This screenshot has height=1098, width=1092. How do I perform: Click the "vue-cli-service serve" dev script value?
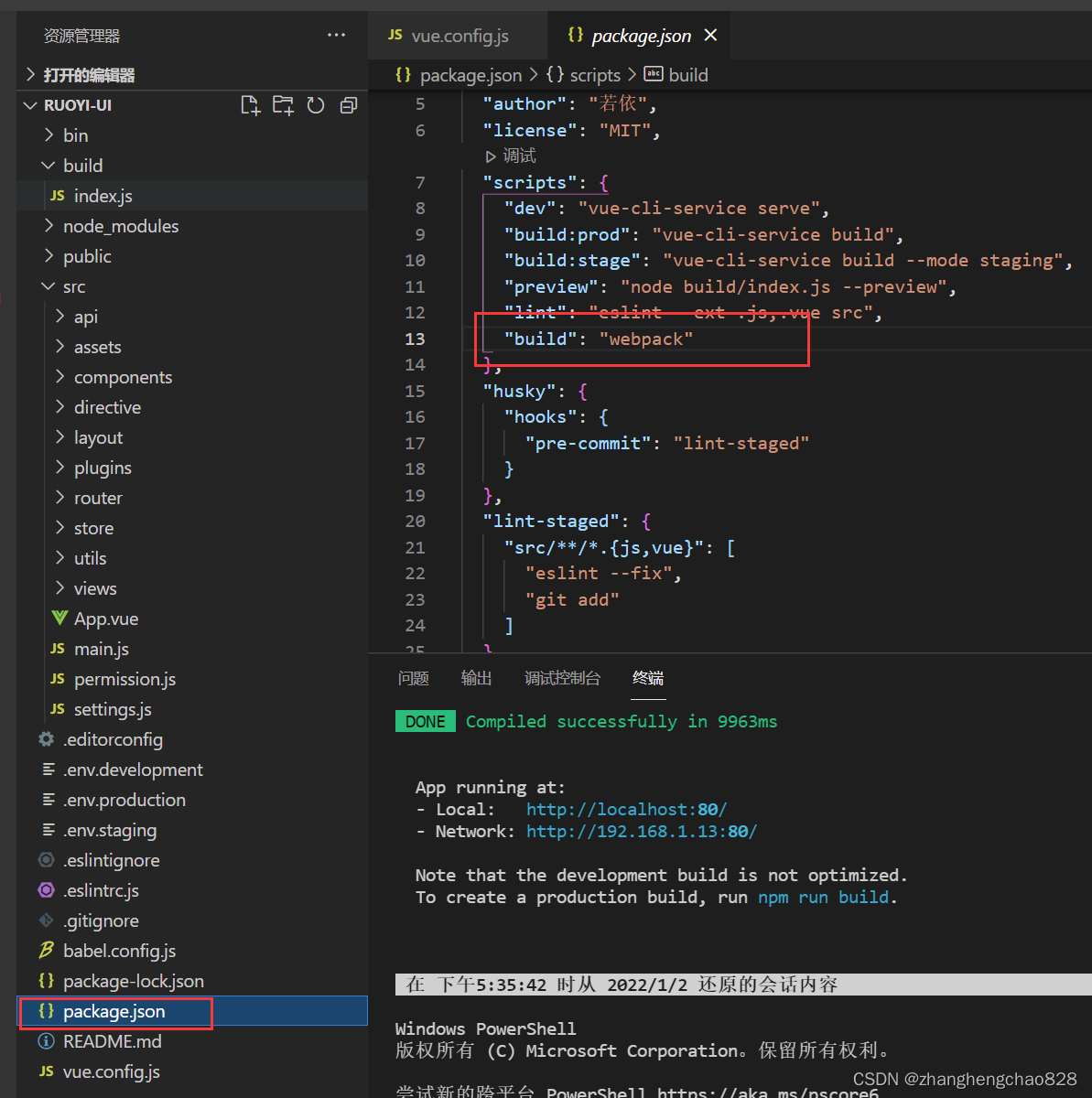(x=698, y=209)
